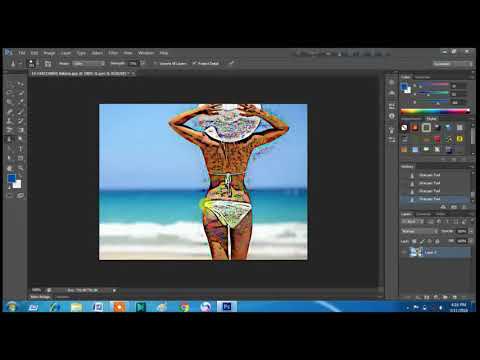Screen dimensions: 480x360
Task: Set the foreground color in toolbox
Action: pos(12,179)
